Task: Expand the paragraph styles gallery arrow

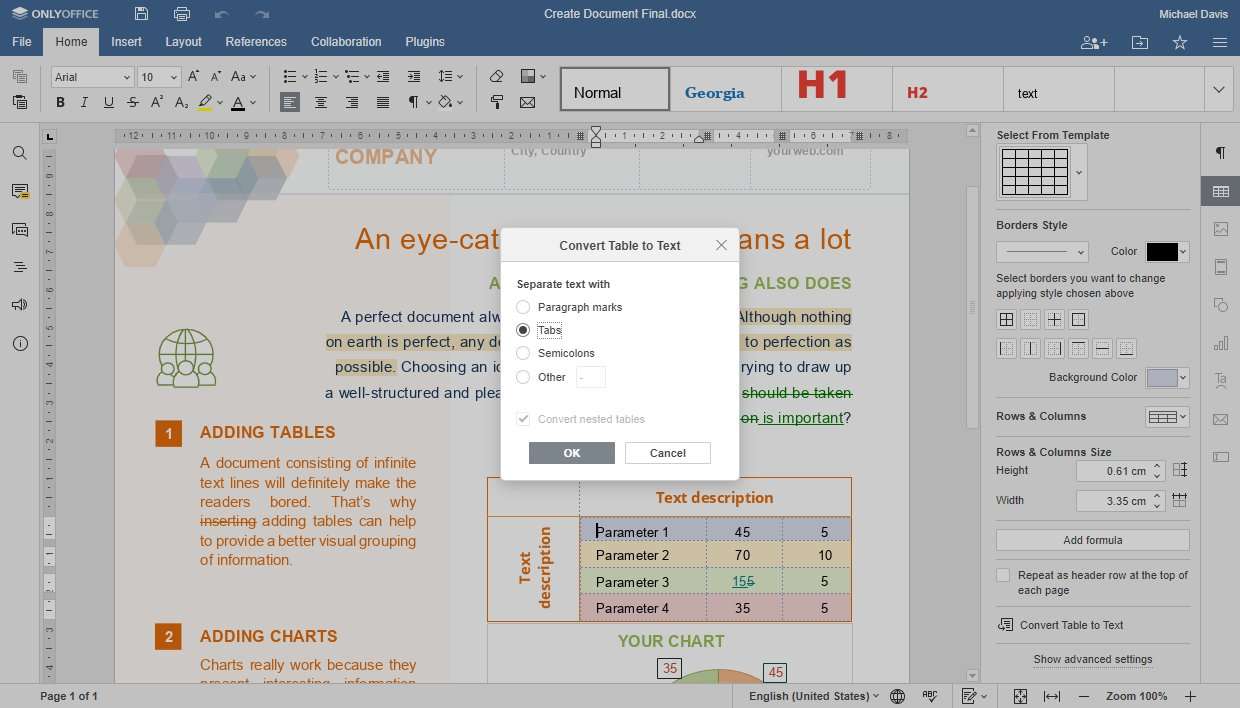Action: tap(1218, 90)
